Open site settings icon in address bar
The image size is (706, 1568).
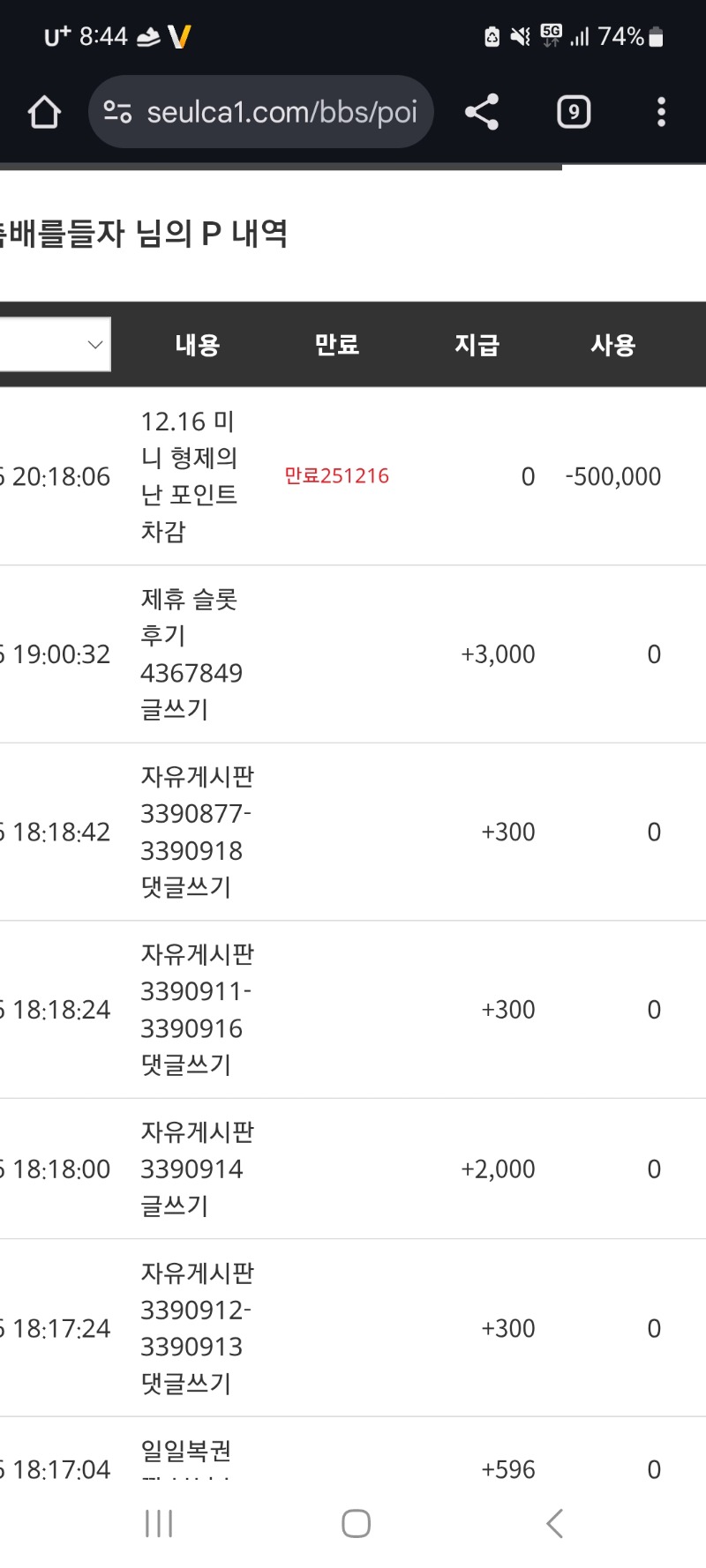pos(117,112)
